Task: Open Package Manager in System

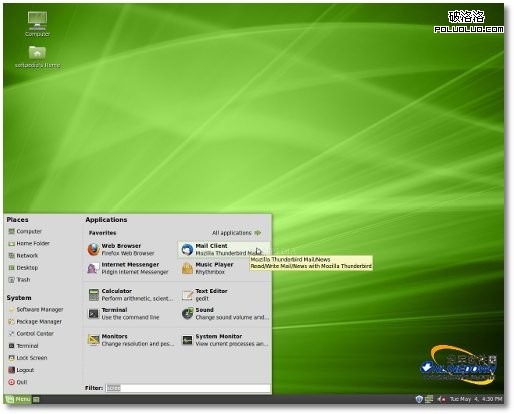Action: coord(35,322)
